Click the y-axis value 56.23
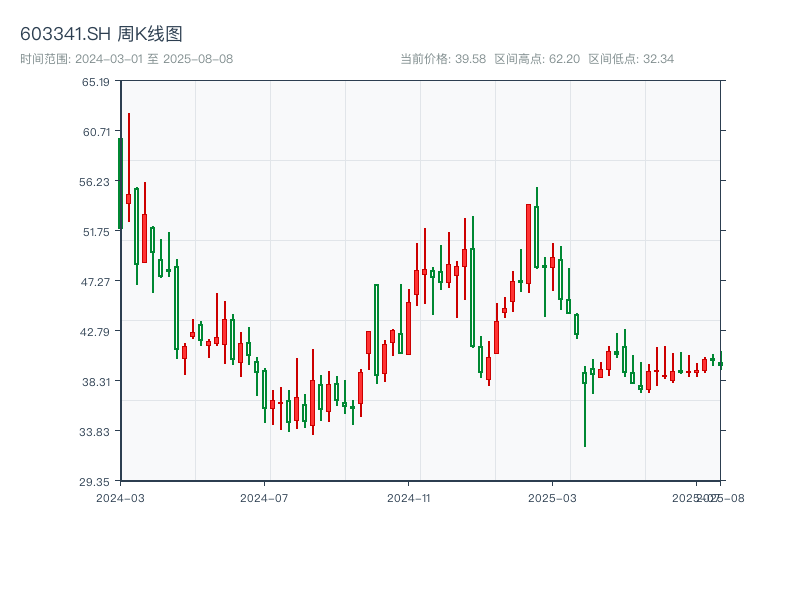This screenshot has height=600, width=800. [x=94, y=182]
